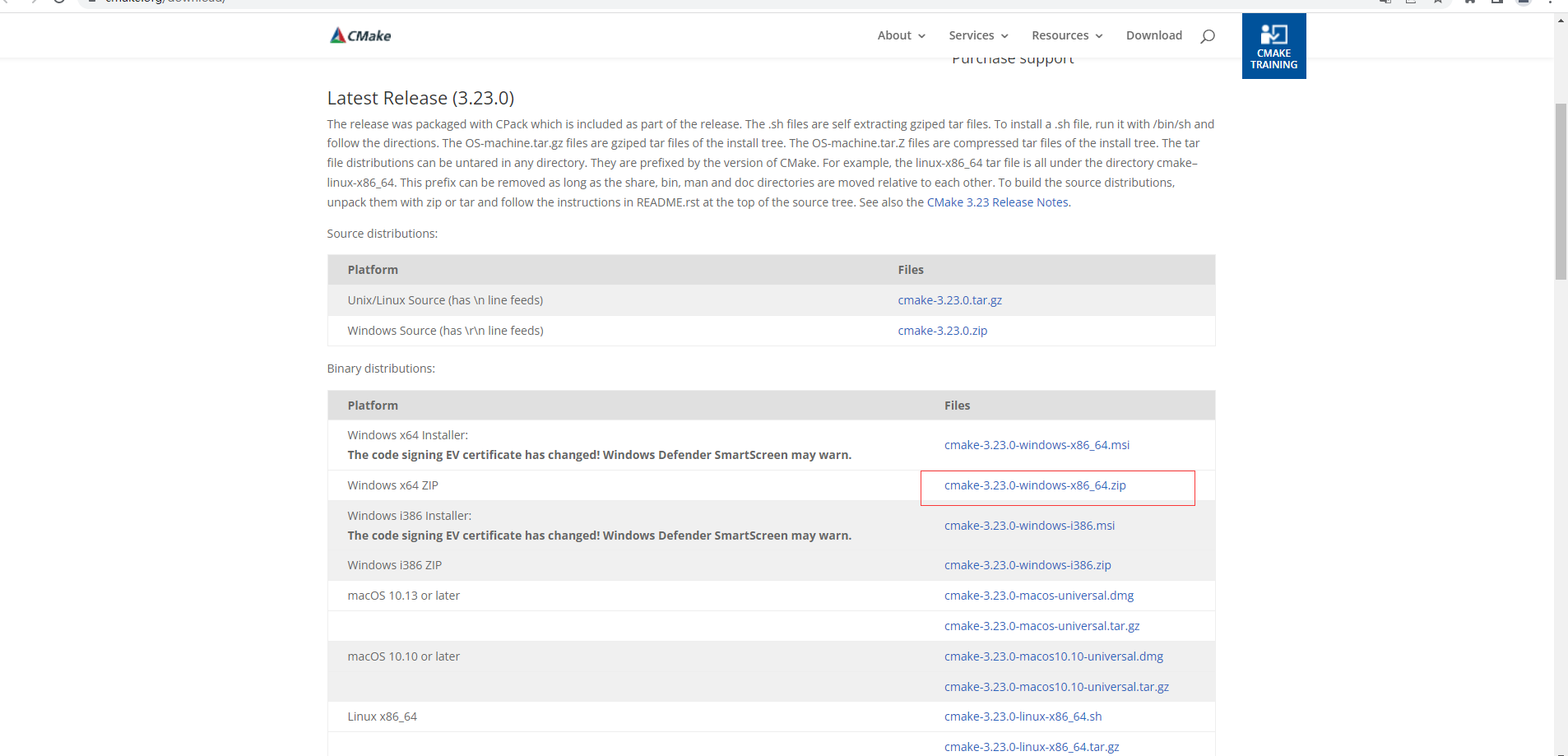Download cmake-3.23.0-linux-x86_64.sh
Viewport: 1568px width, 756px height.
click(x=1023, y=717)
